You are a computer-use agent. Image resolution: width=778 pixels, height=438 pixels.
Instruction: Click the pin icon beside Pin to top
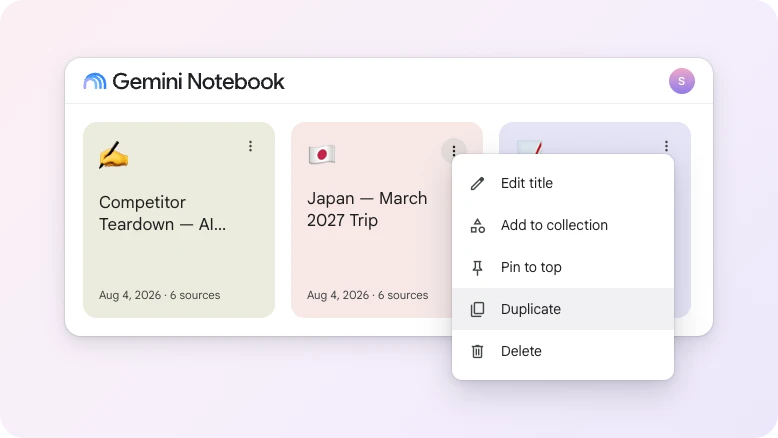[477, 268]
